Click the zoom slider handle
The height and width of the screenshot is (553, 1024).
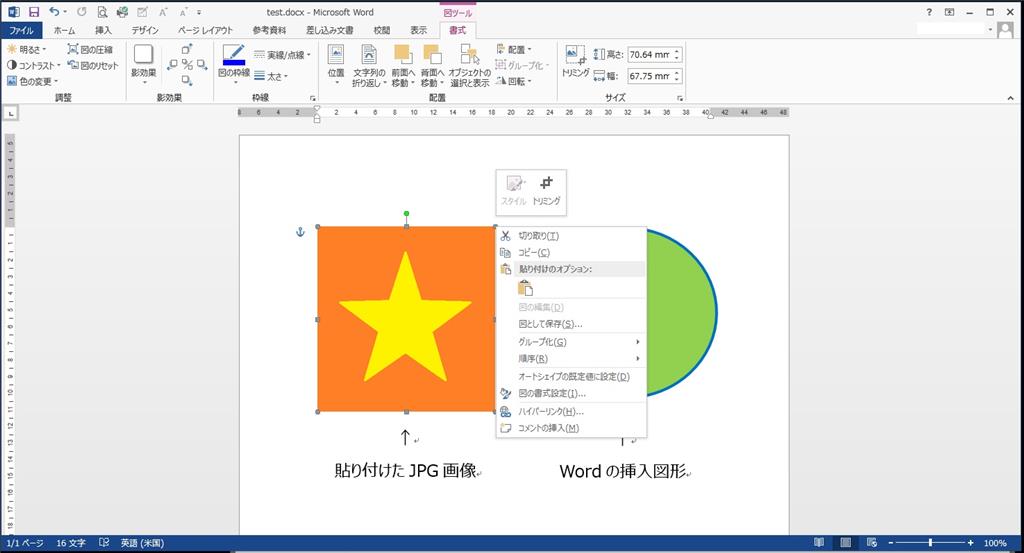point(930,543)
